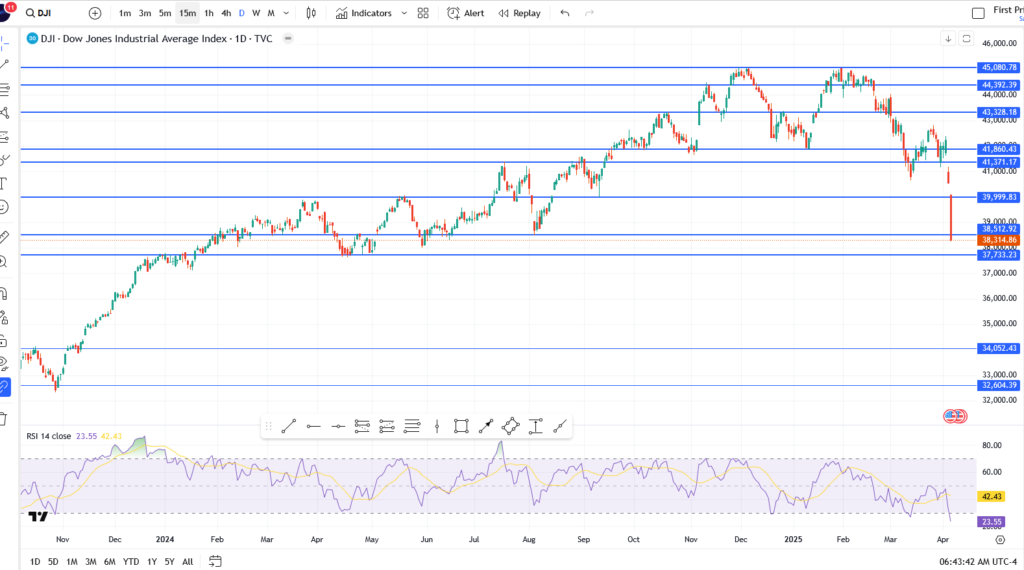Screen dimensions: 1024x570
Task: Open the go-to-date calendar icon
Action: (215, 561)
